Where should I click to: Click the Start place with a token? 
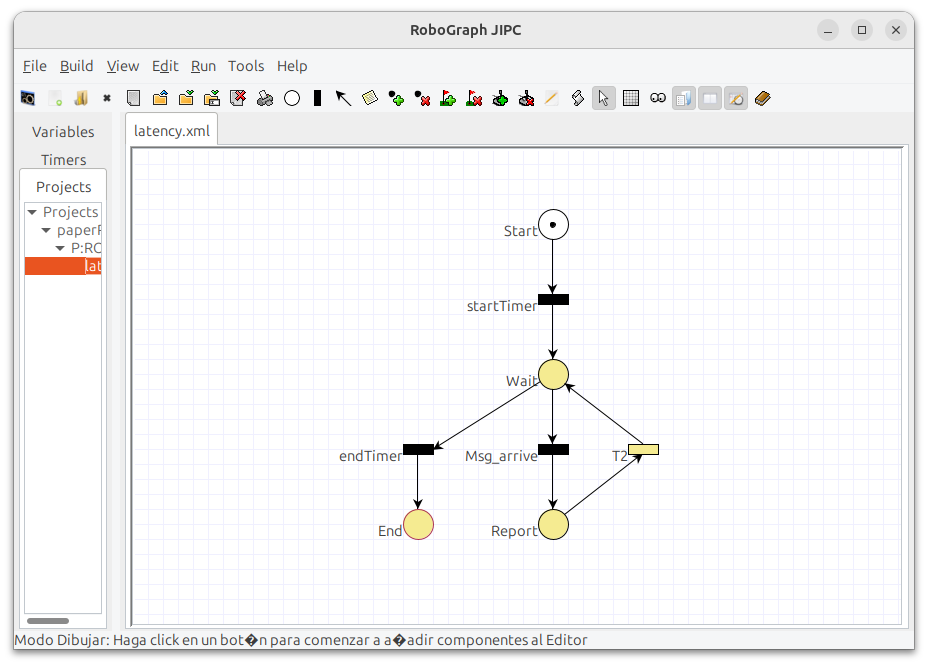coord(553,225)
